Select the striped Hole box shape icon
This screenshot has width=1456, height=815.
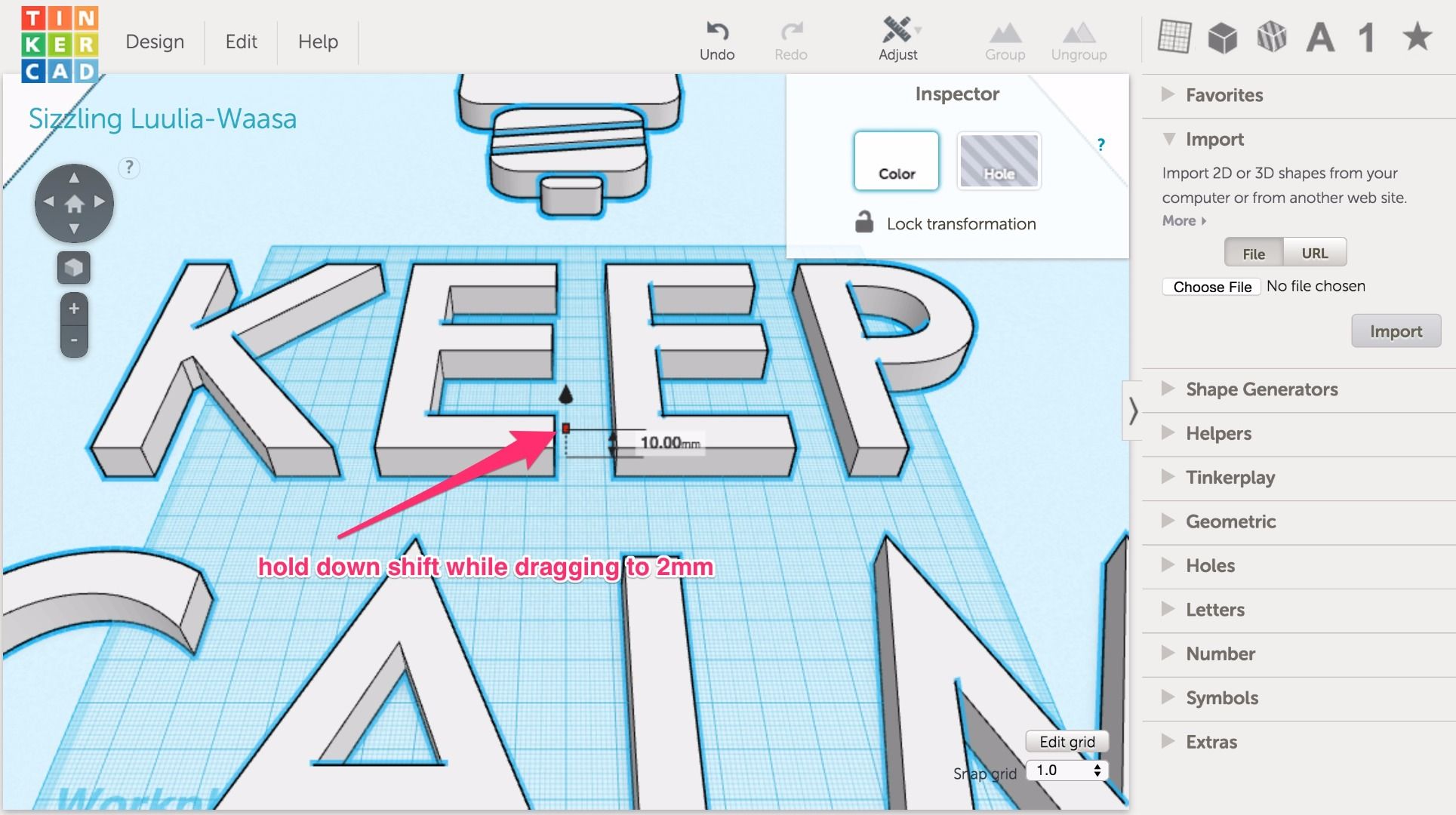coord(1271,35)
